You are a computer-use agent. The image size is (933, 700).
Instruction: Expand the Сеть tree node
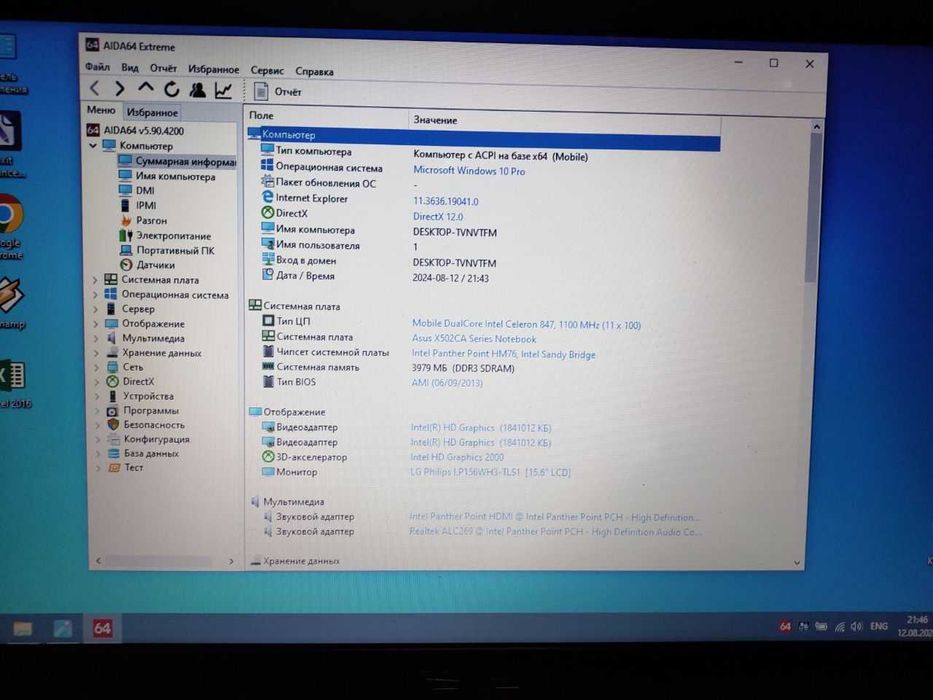(97, 367)
